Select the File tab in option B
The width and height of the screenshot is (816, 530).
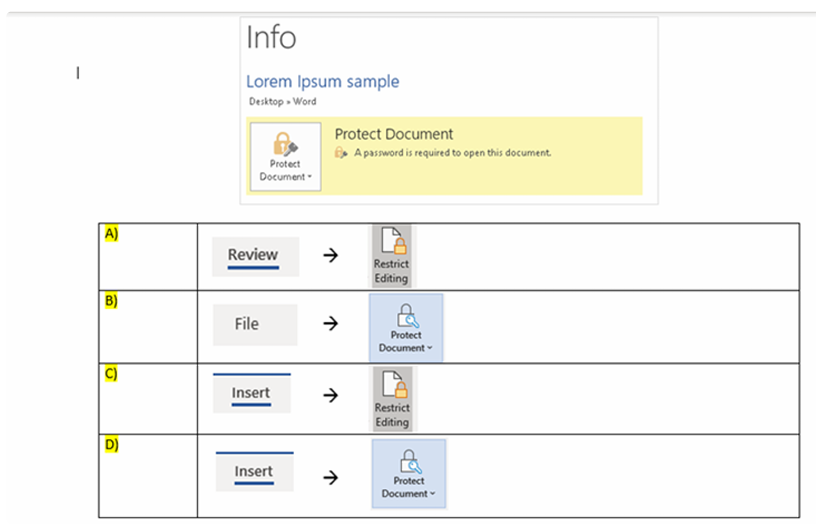[x=246, y=324]
